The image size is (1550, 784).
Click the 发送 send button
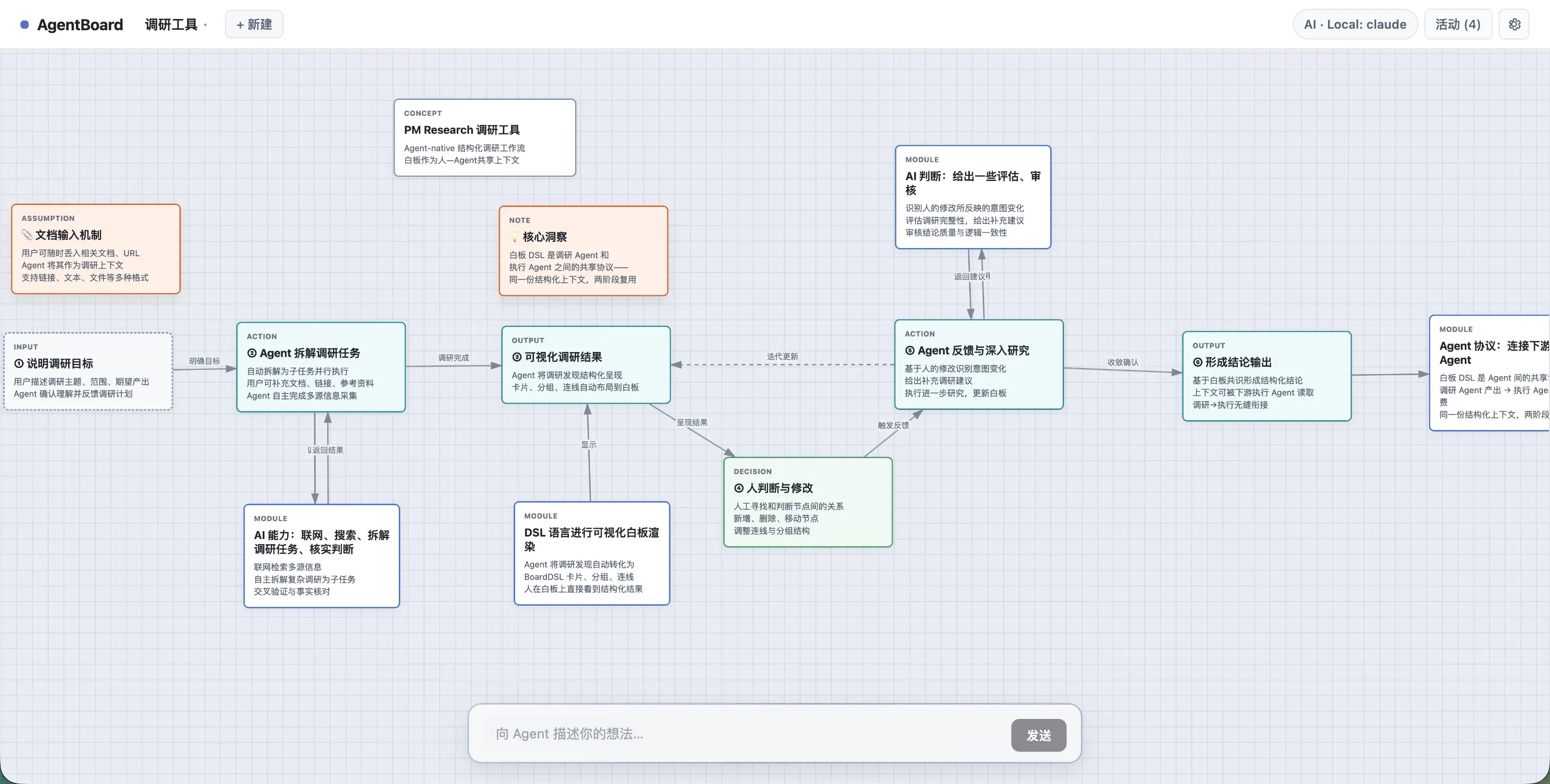click(1038, 735)
